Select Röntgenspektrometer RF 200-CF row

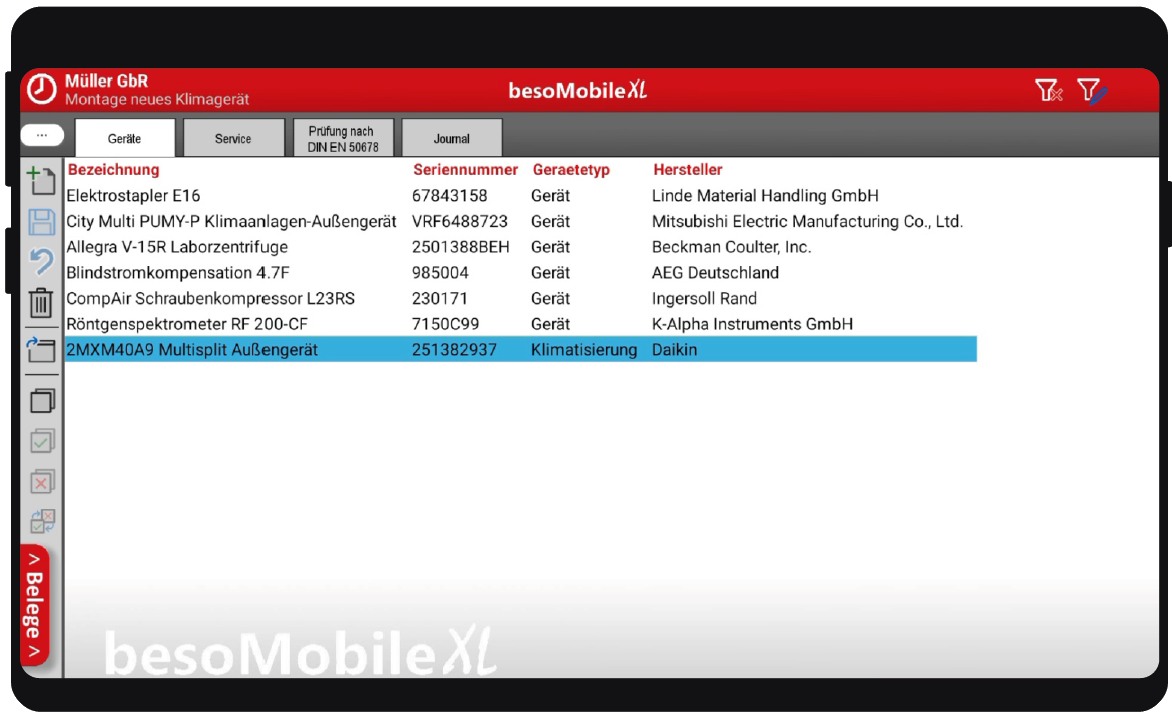pyautogui.click(x=520, y=324)
